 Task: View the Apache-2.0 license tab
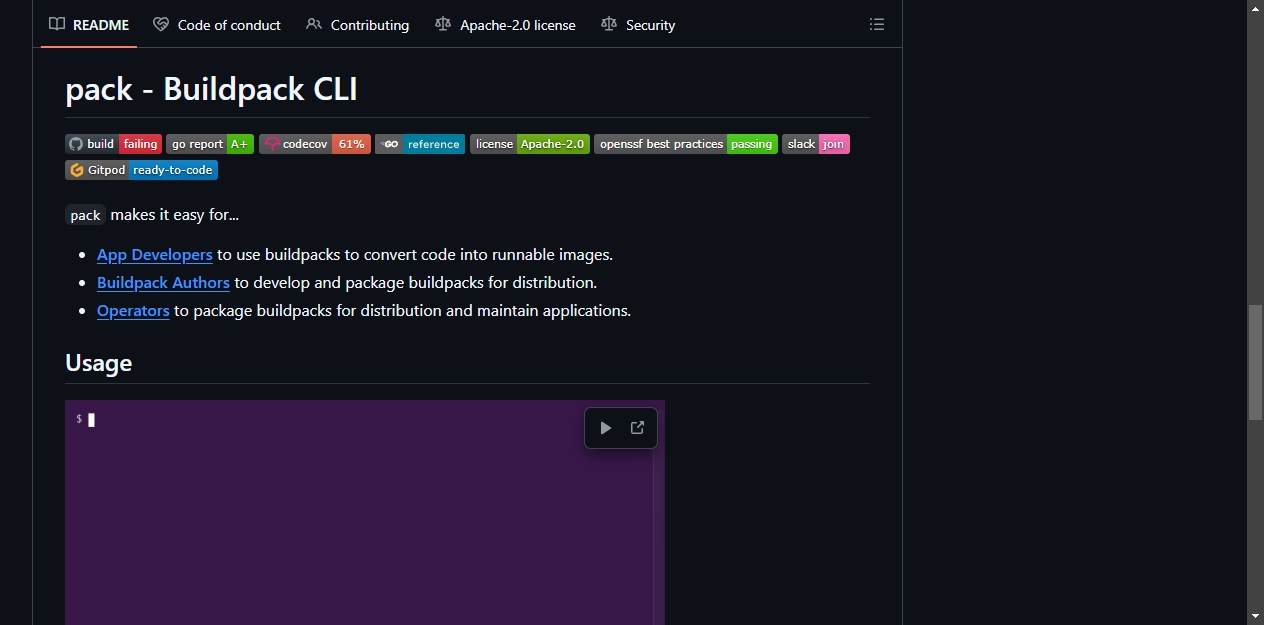click(x=506, y=25)
